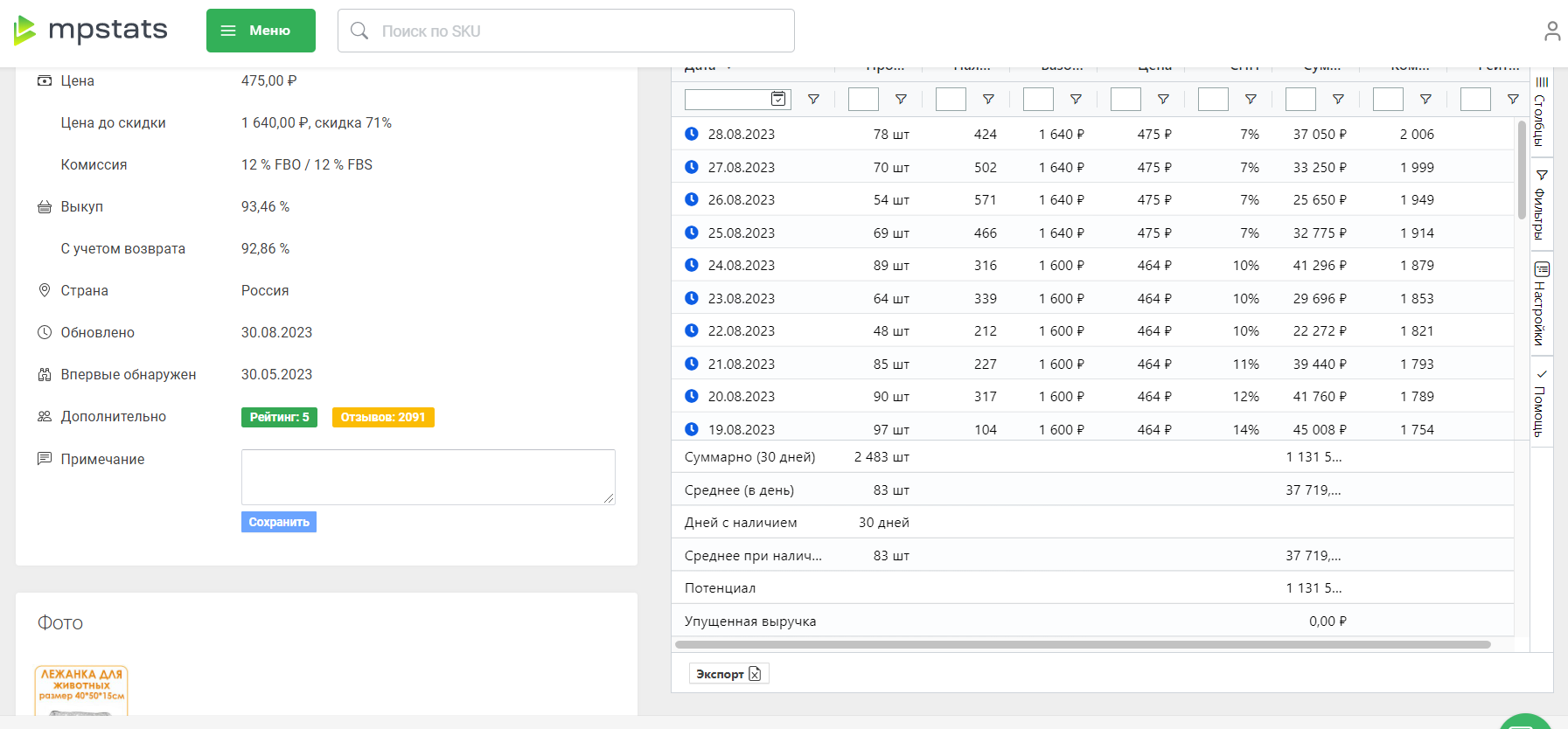Click the mpstats logo

click(x=91, y=31)
